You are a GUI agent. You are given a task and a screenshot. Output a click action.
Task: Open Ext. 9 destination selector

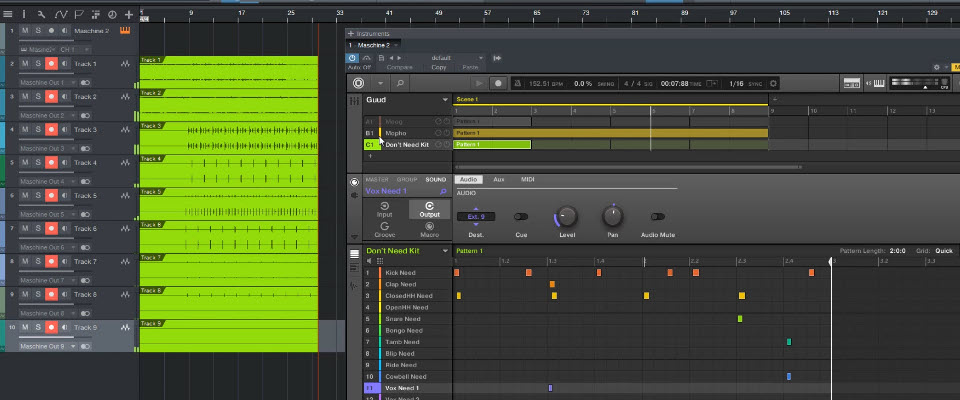point(476,217)
